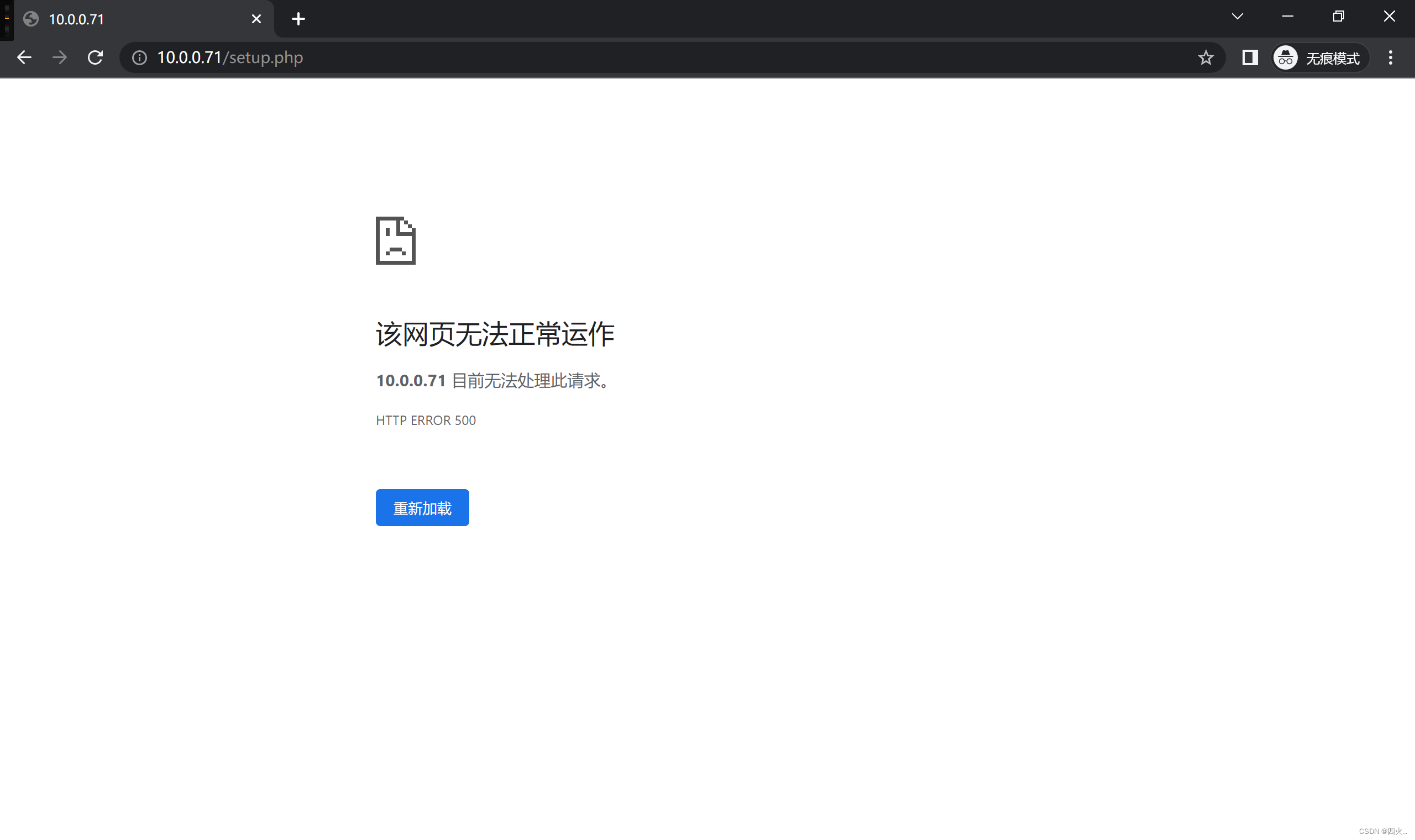This screenshot has width=1415, height=840.
Task: Open the Chrome three-dot menu
Action: tap(1390, 57)
